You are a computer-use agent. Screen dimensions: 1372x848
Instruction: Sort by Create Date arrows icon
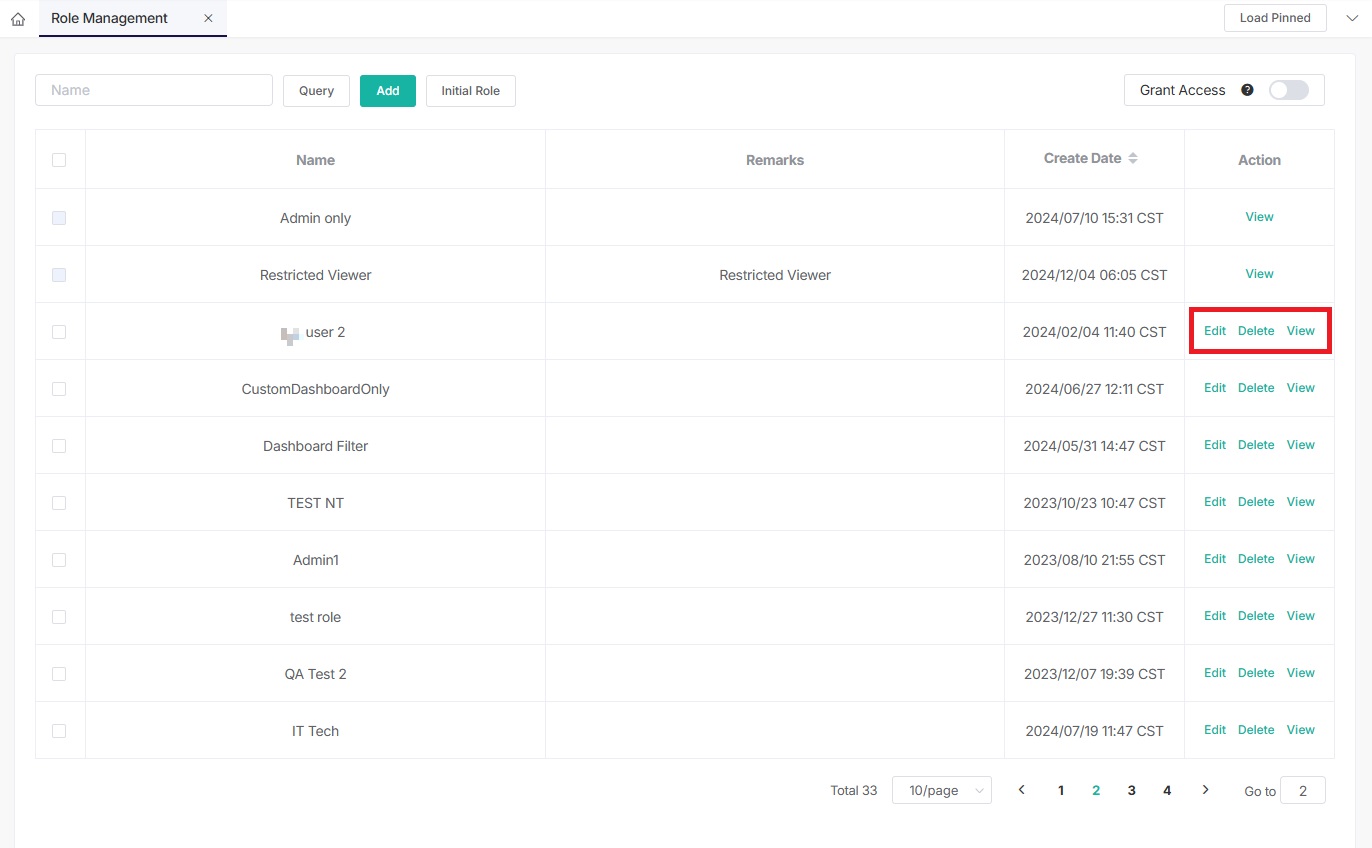point(1133,158)
